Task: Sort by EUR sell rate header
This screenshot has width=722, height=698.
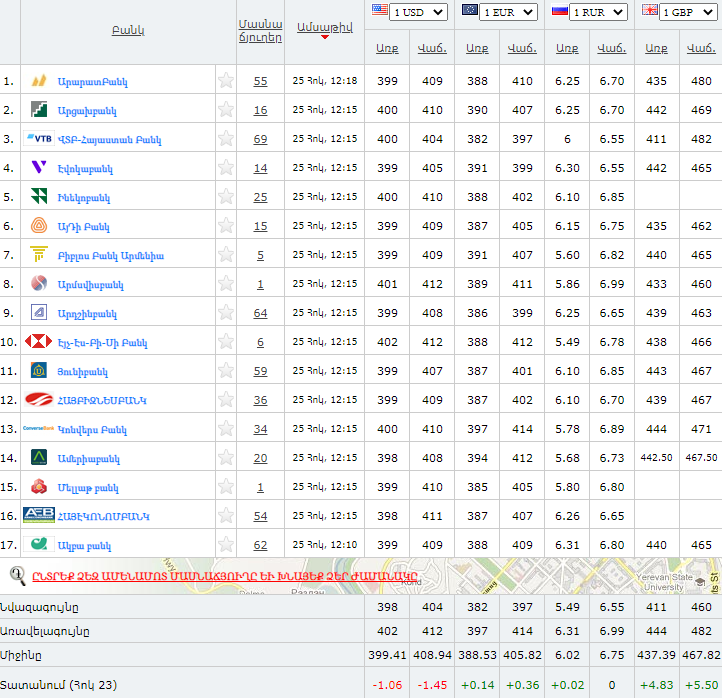Action: (522, 48)
